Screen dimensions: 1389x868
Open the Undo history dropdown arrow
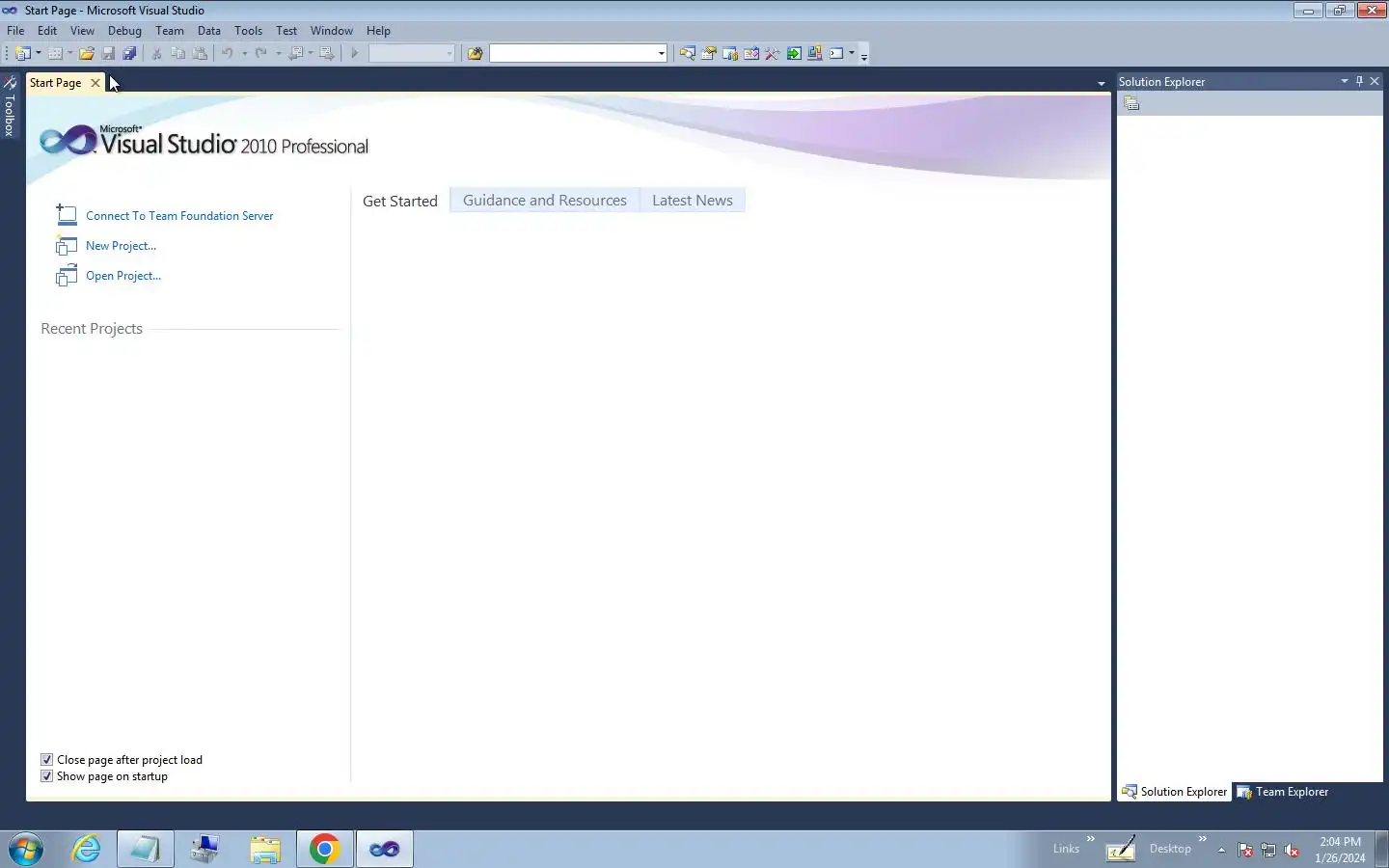pos(244,54)
